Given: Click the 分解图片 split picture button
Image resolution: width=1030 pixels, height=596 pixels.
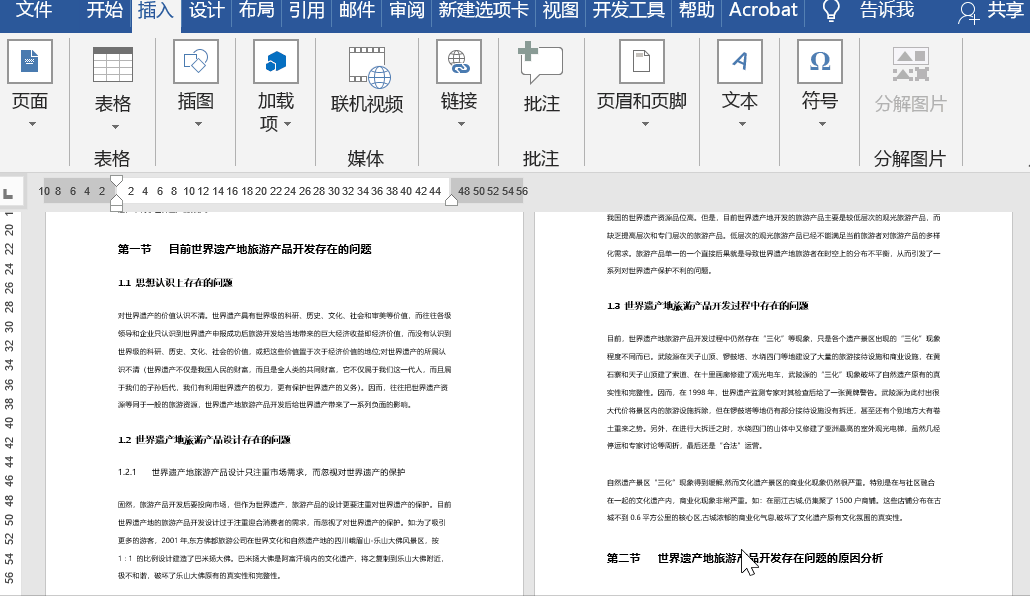Looking at the screenshot, I should 910,80.
